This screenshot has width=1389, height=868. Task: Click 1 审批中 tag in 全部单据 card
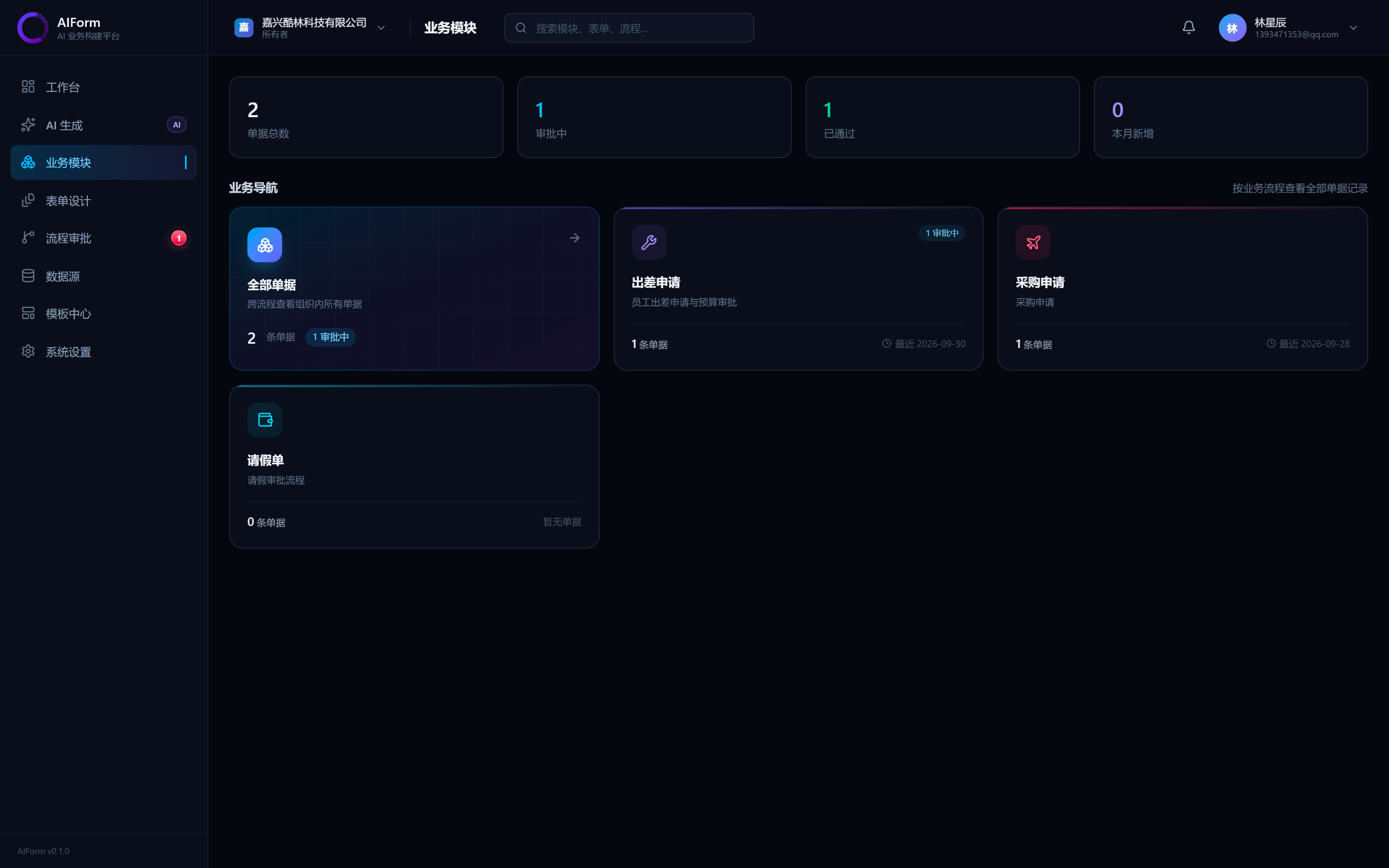[x=331, y=337]
